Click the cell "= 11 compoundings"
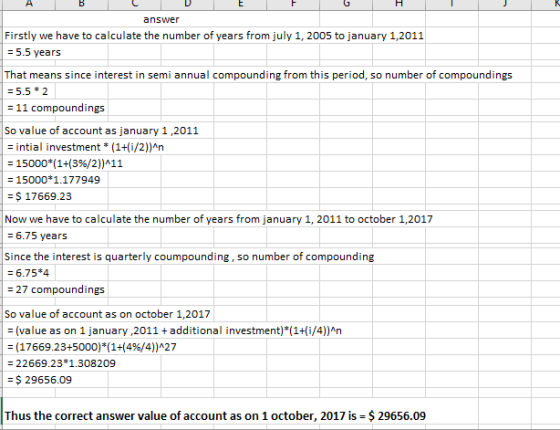560x430 pixels. [x=56, y=108]
